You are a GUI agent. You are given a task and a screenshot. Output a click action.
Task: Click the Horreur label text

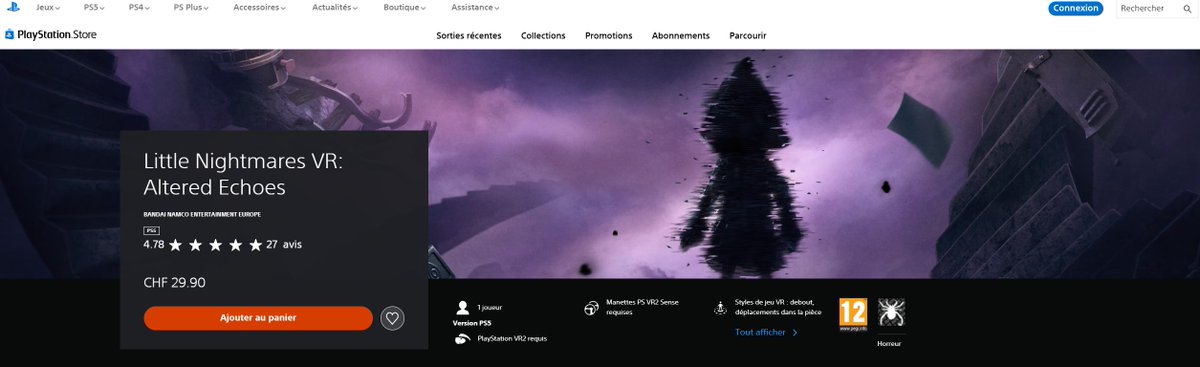tap(888, 343)
